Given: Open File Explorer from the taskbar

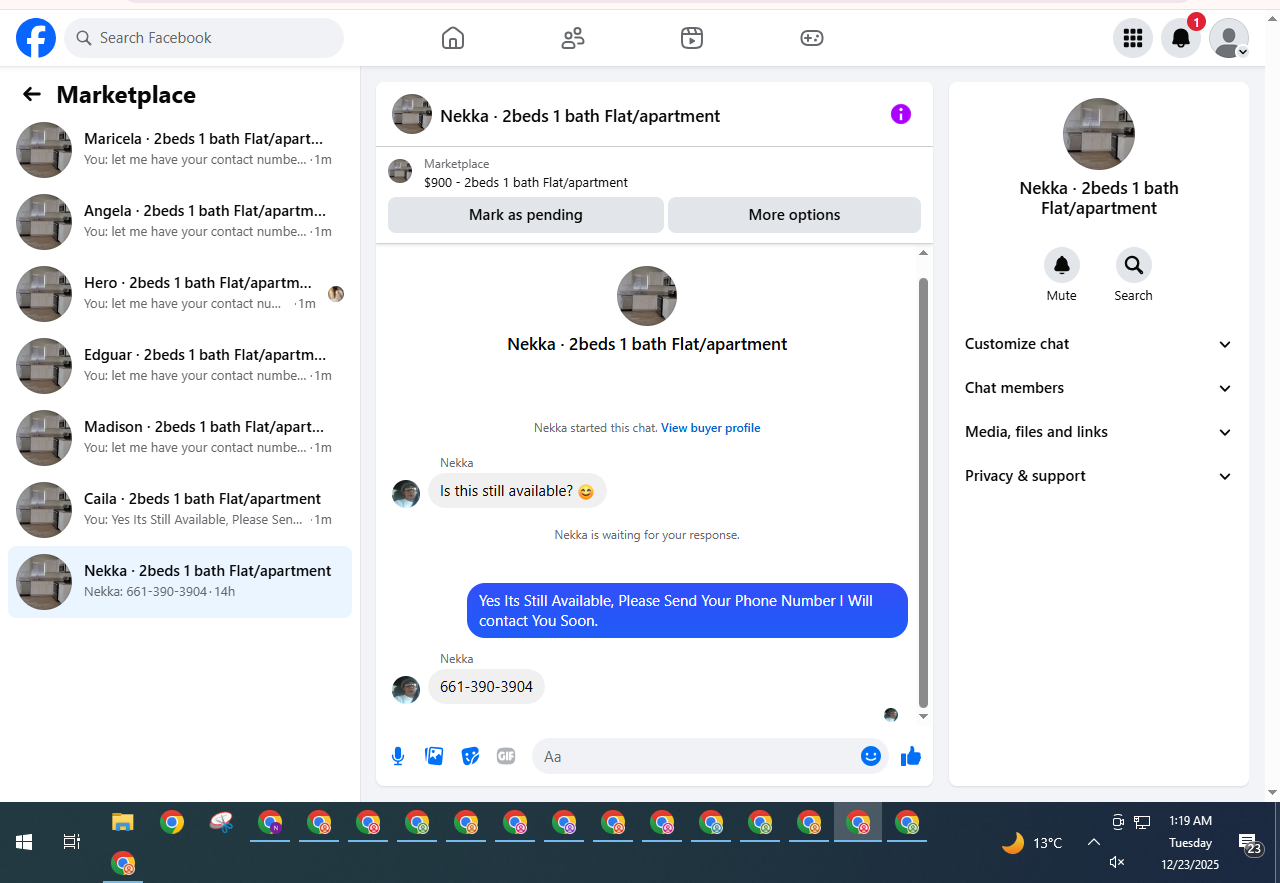Looking at the screenshot, I should coord(122,823).
